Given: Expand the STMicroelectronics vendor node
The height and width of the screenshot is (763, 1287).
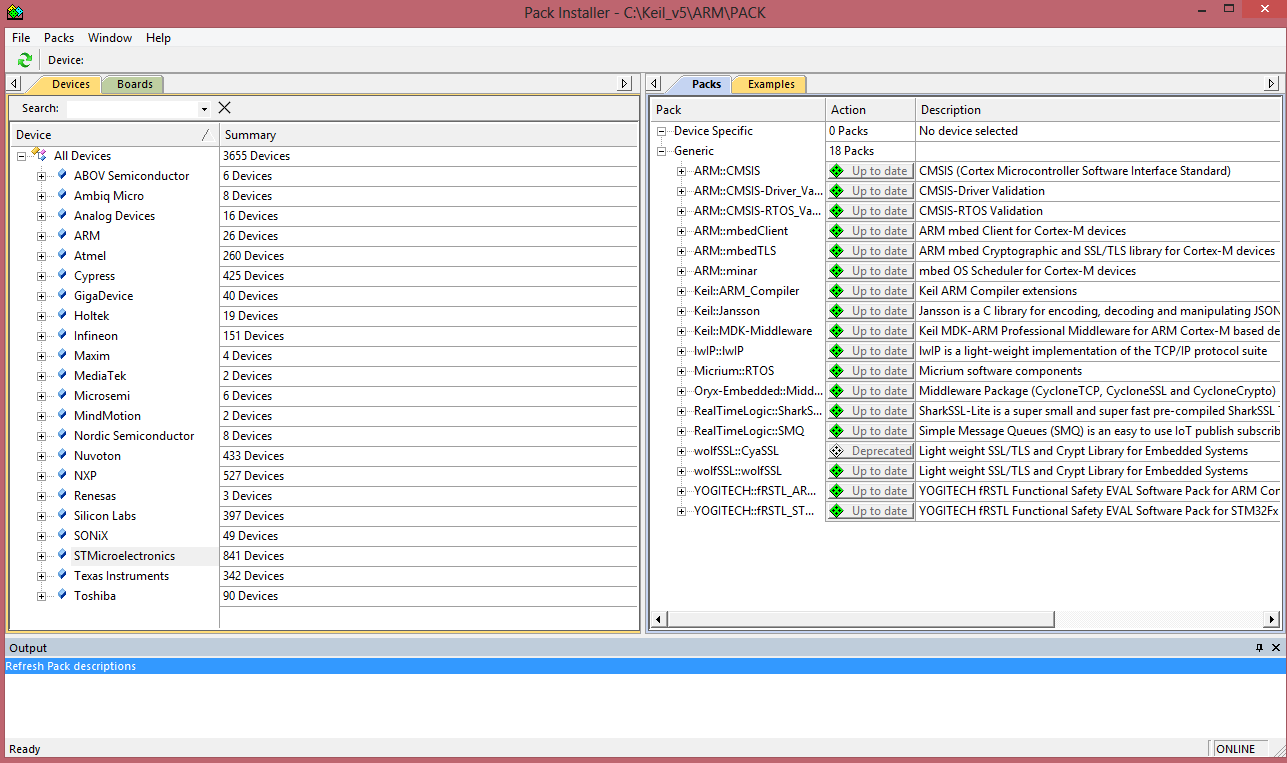Looking at the screenshot, I should click(x=42, y=556).
